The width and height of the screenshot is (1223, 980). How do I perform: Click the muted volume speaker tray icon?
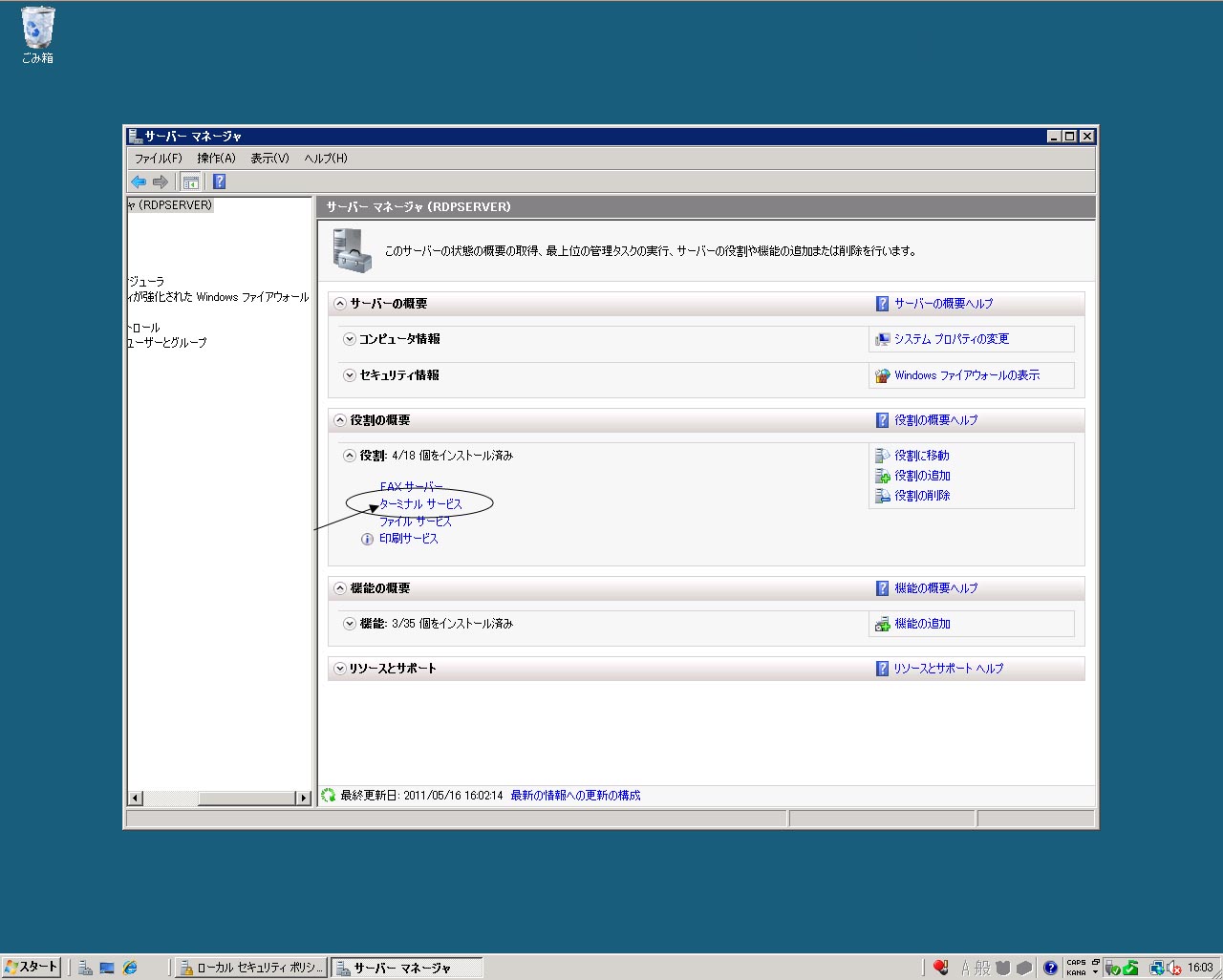pyautogui.click(x=1174, y=968)
